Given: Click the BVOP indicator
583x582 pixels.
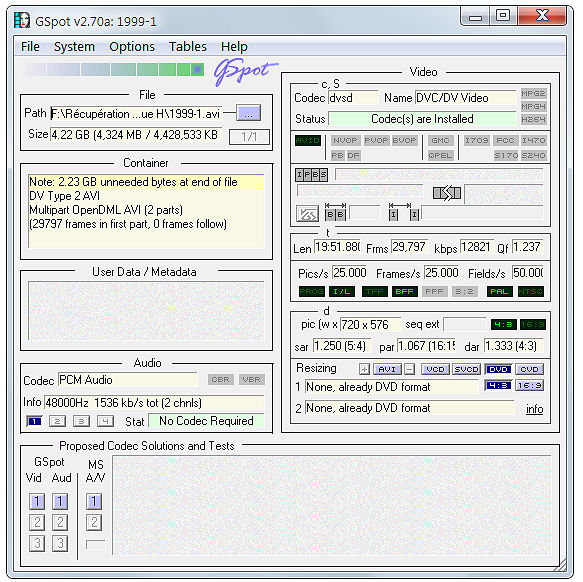Looking at the screenshot, I should tap(404, 140).
